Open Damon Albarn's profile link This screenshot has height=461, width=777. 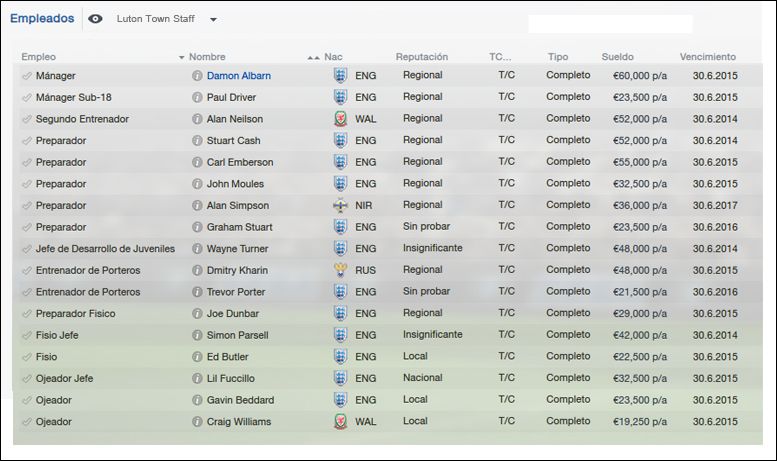tap(239, 76)
